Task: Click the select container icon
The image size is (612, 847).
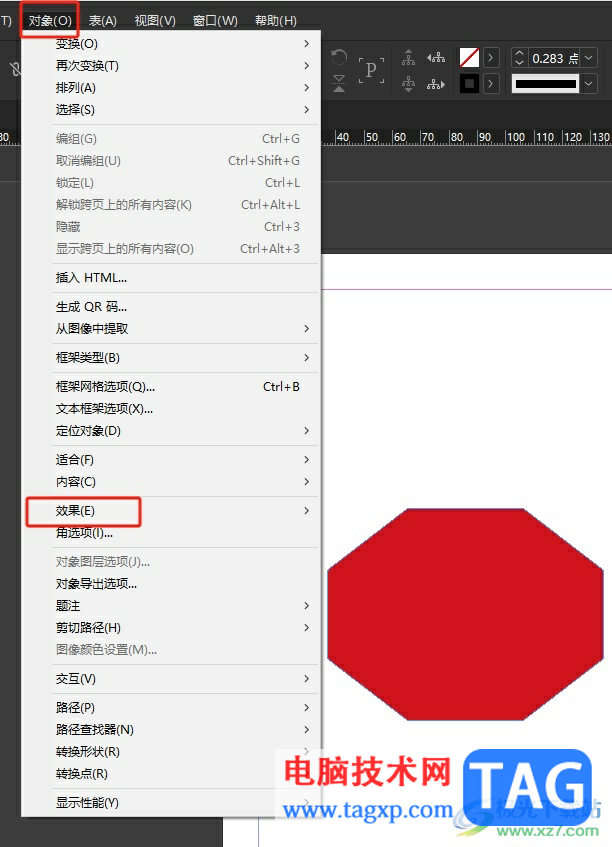Action: tap(408, 57)
